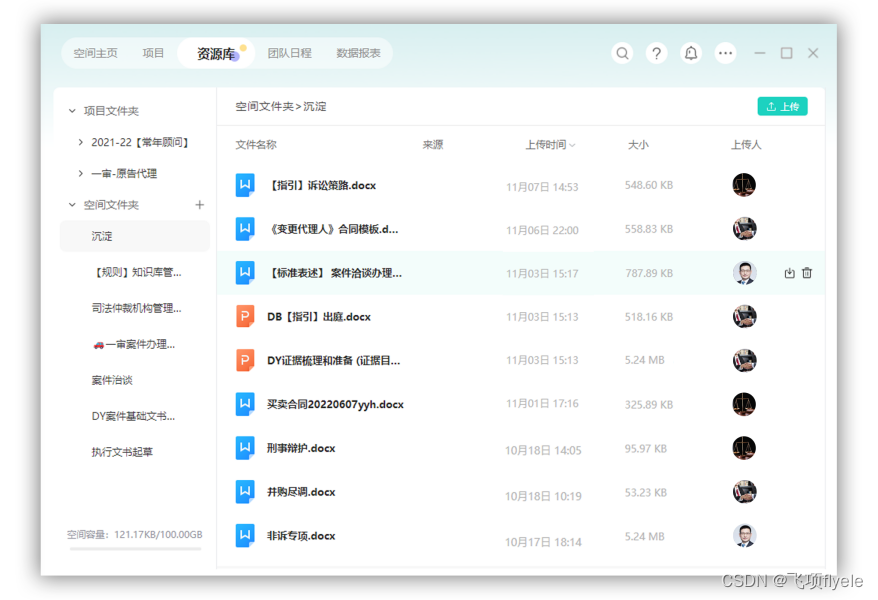Viewport: 878px width, 600px height.
Task: Switch to the 空间主页 tab
Action: tap(95, 53)
